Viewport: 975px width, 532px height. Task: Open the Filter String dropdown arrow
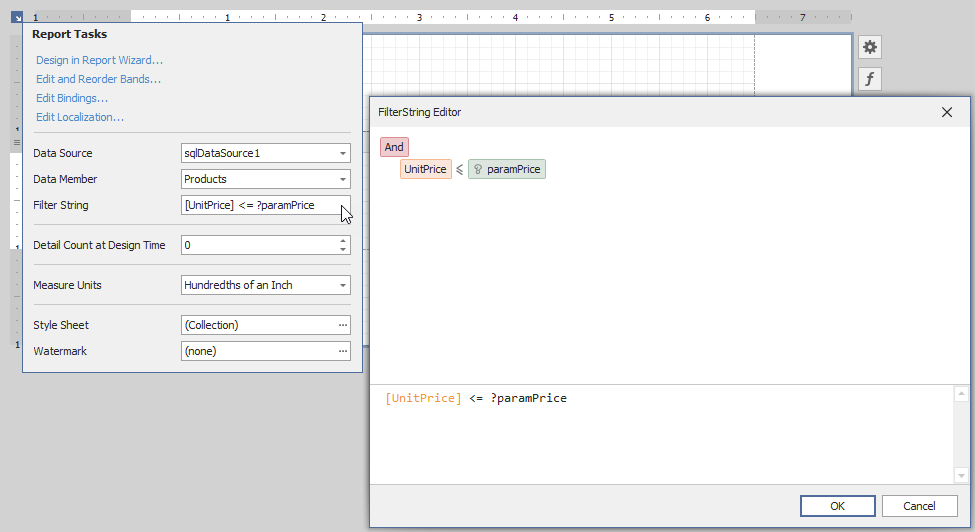pos(343,206)
